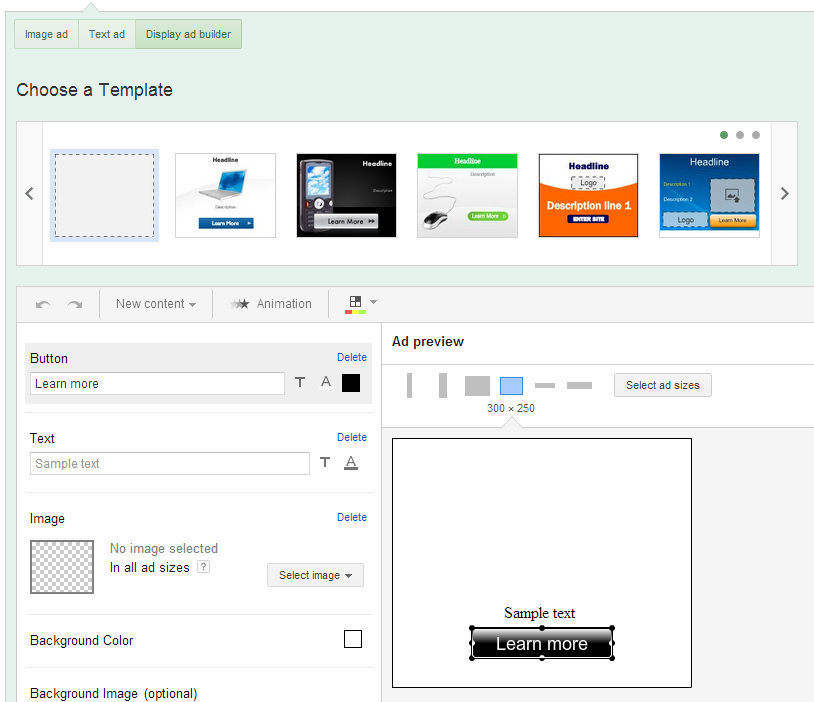
Task: Select the skyscraper ad size in preview
Action: [410, 384]
